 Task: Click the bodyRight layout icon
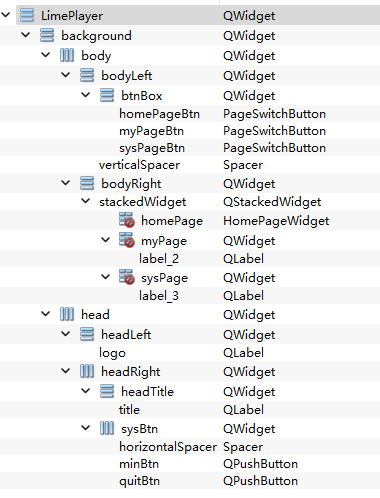(87, 183)
